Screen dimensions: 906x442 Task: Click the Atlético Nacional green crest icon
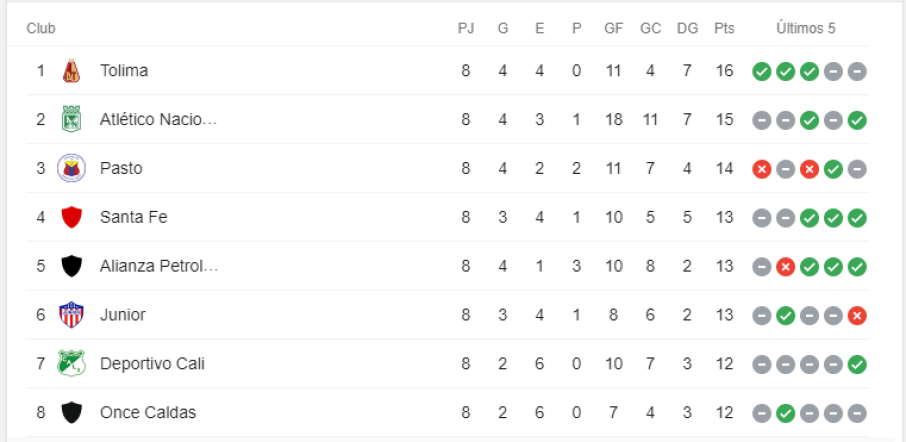[71, 120]
